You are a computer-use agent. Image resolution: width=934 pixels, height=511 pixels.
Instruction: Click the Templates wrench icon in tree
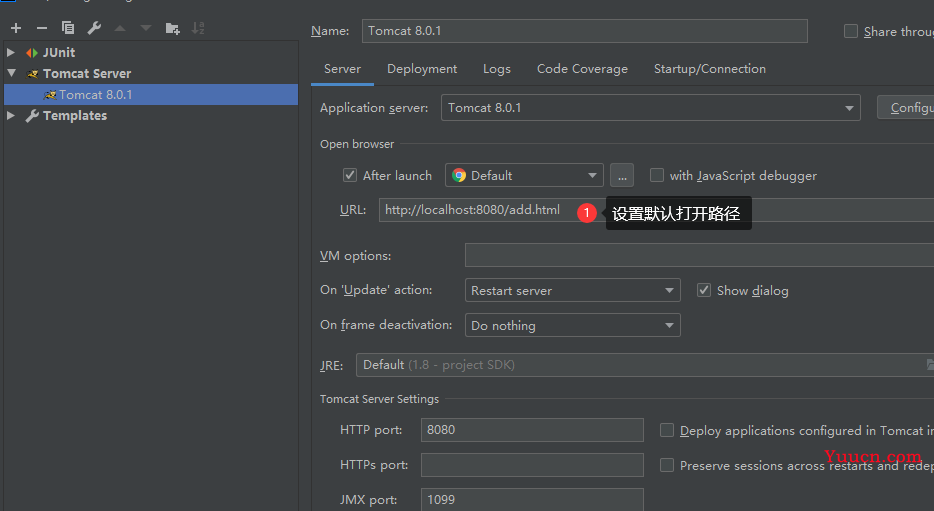(32, 116)
